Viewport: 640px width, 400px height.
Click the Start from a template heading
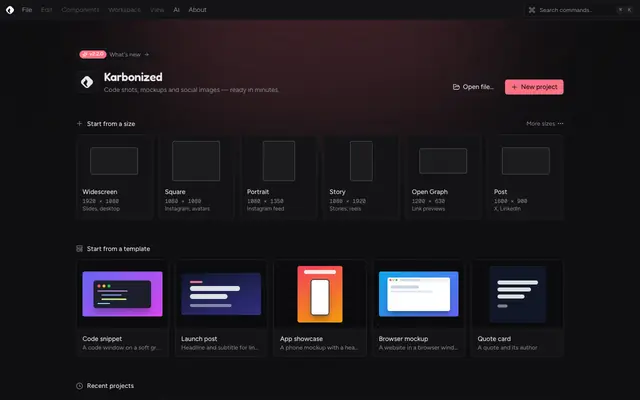[x=118, y=249]
